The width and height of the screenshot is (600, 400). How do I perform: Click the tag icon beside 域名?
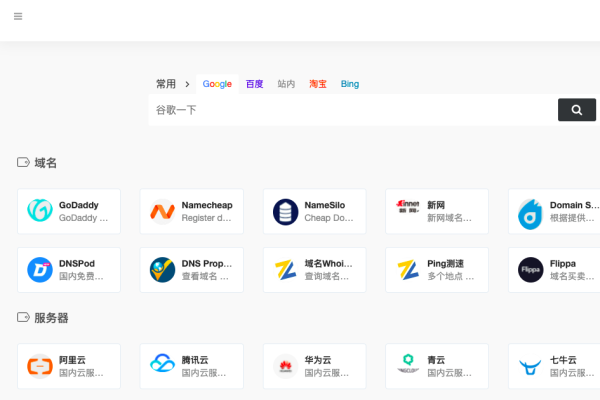point(23,162)
